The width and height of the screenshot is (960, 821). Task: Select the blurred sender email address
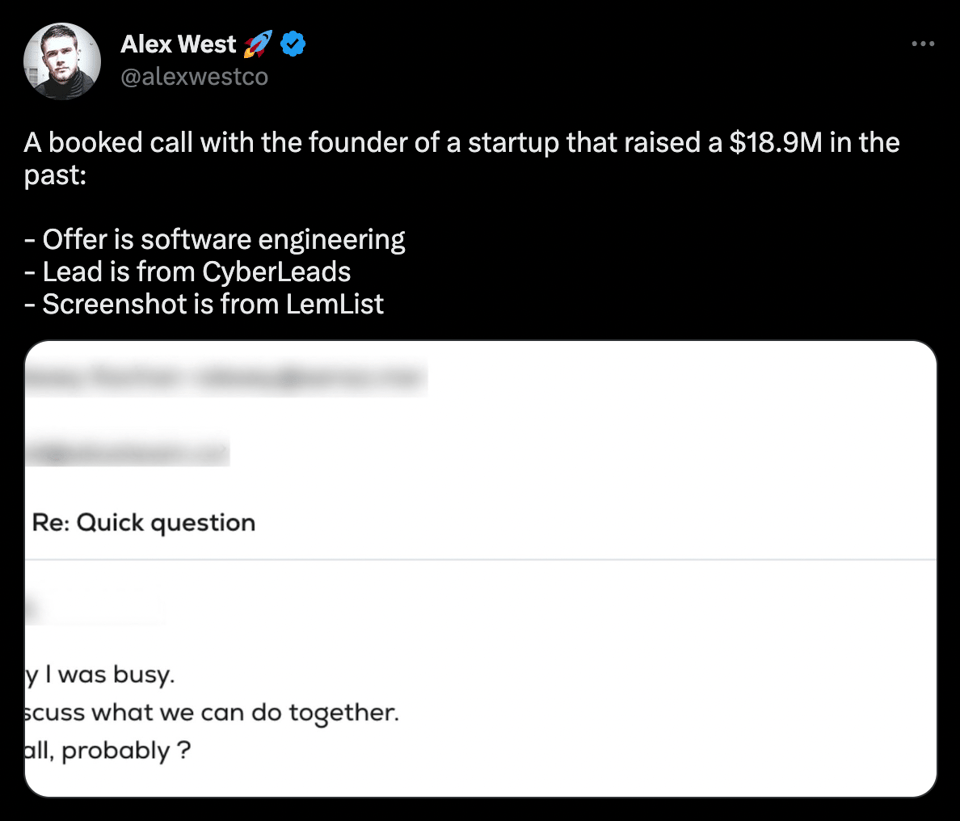pos(225,377)
